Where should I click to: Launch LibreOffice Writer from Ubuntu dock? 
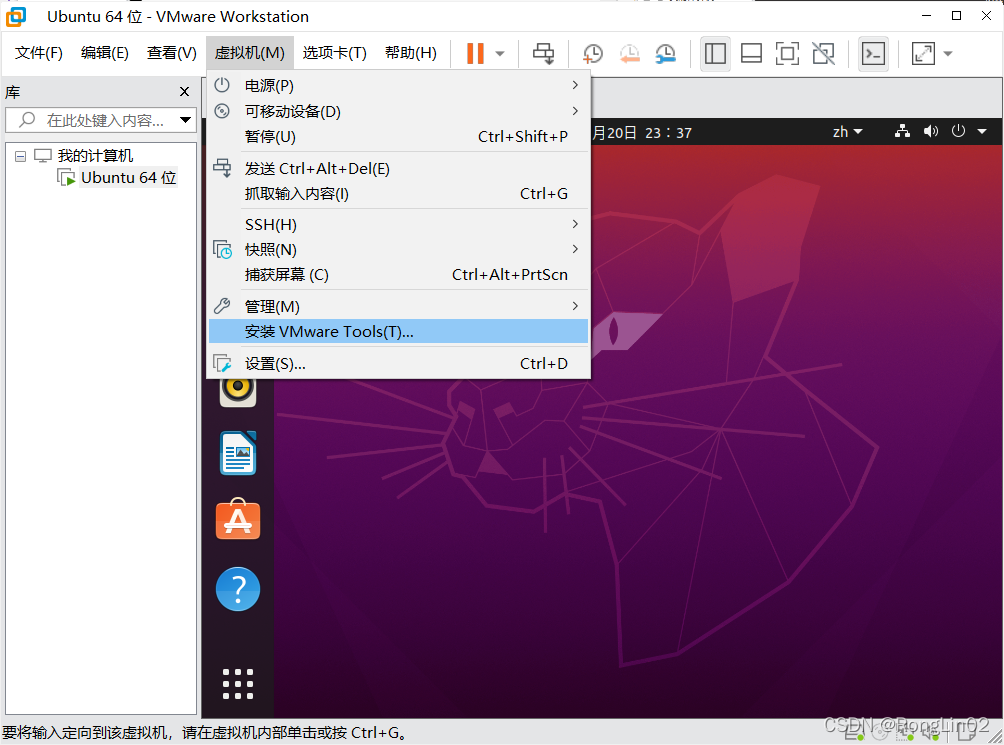(238, 453)
